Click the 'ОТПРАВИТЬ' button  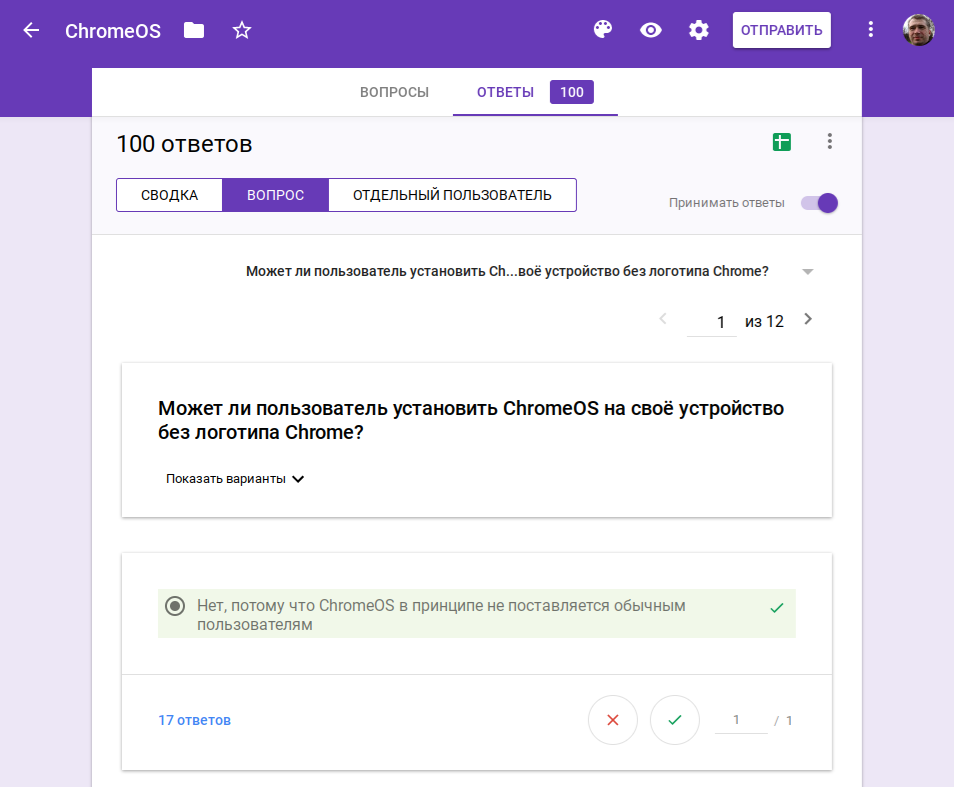(781, 30)
